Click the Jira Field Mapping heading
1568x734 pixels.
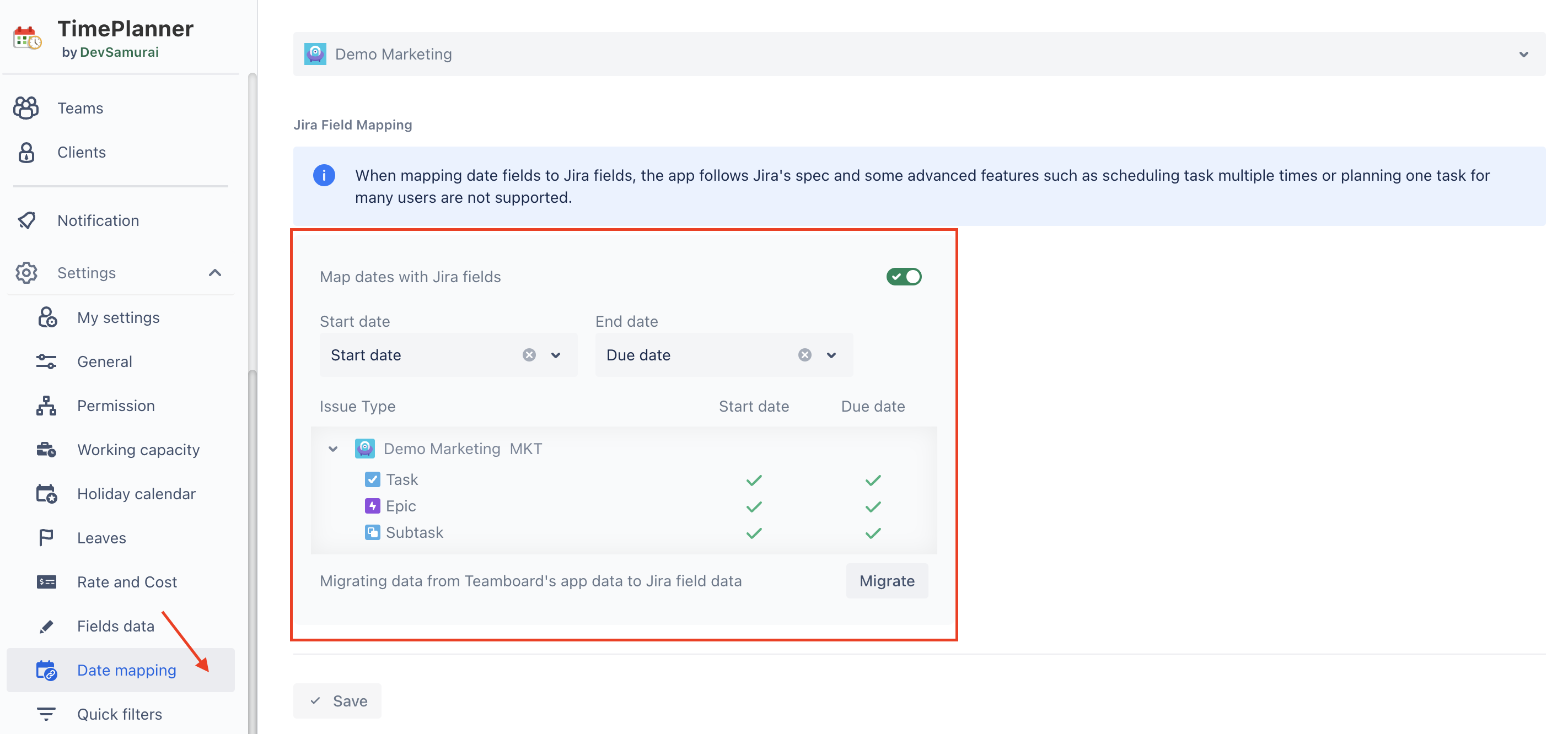click(x=352, y=125)
